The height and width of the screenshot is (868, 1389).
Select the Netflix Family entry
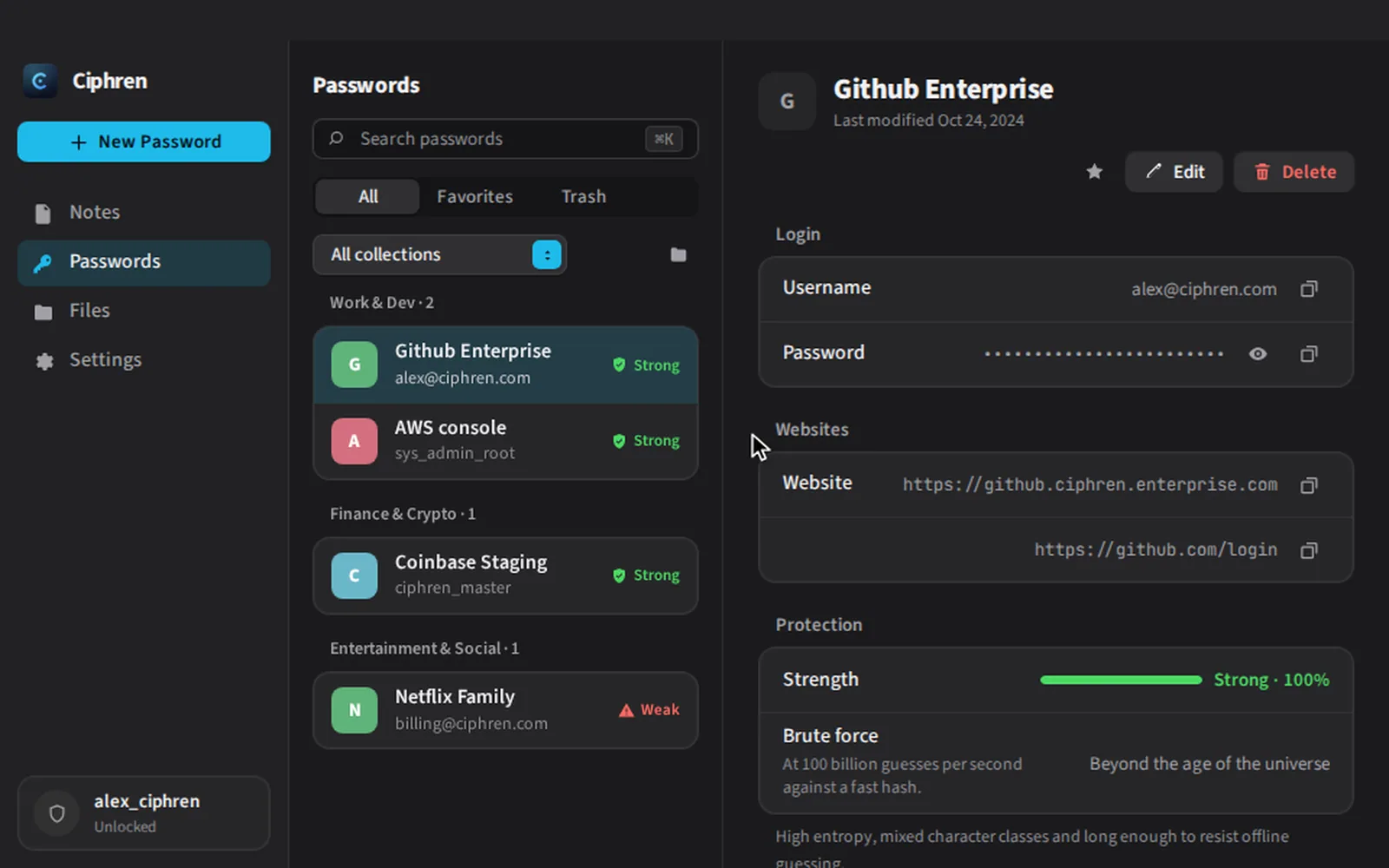[505, 710]
